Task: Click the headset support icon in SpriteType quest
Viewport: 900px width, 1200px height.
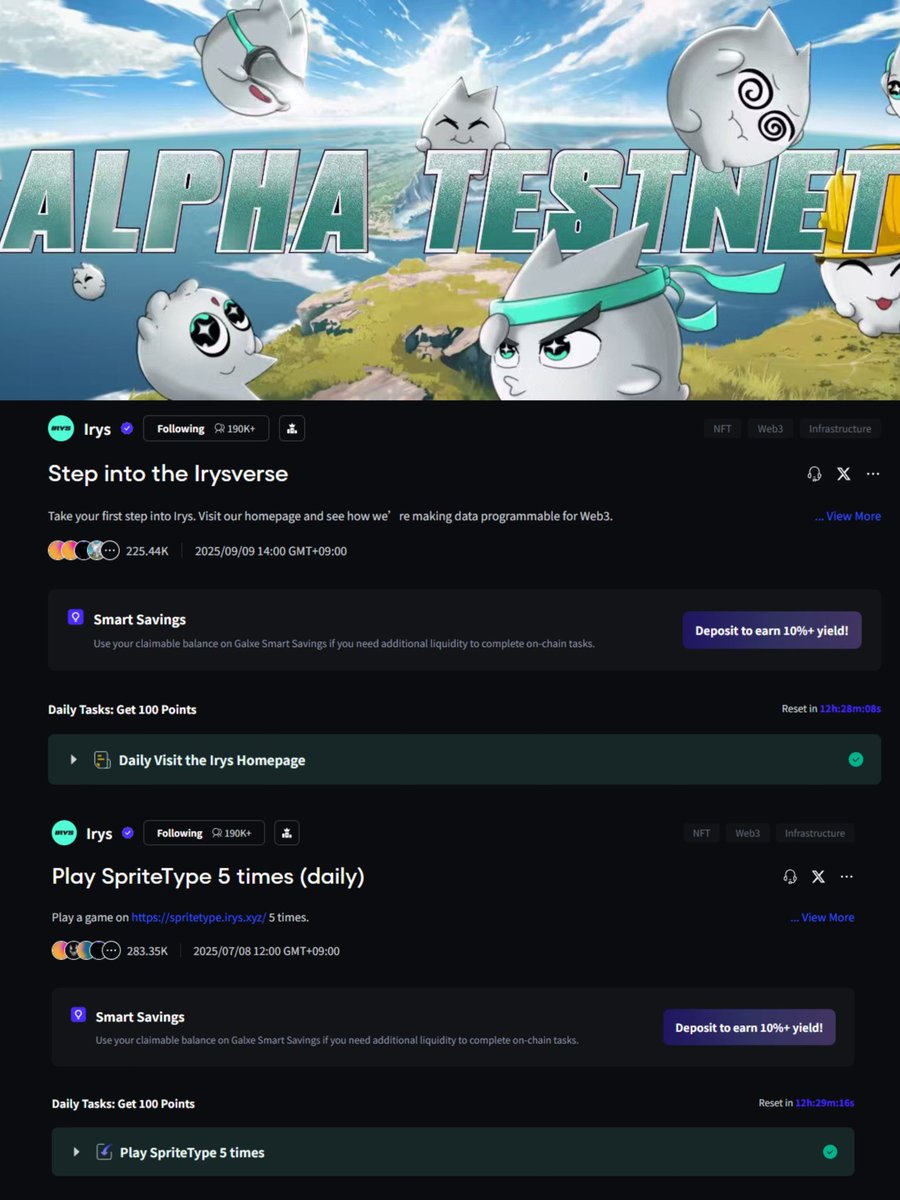Action: pos(790,876)
